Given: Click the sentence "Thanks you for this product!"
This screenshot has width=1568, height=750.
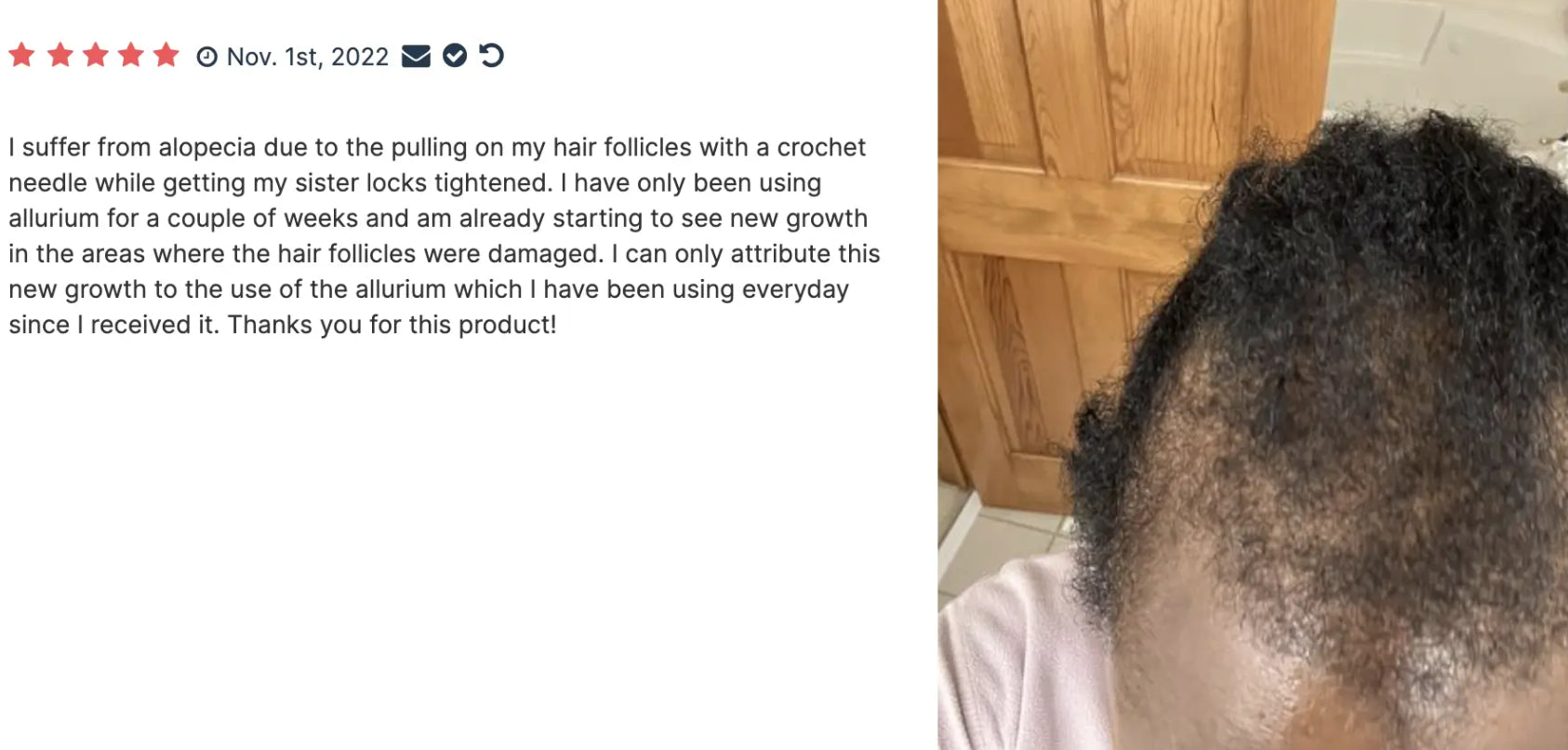Looking at the screenshot, I should [392, 324].
